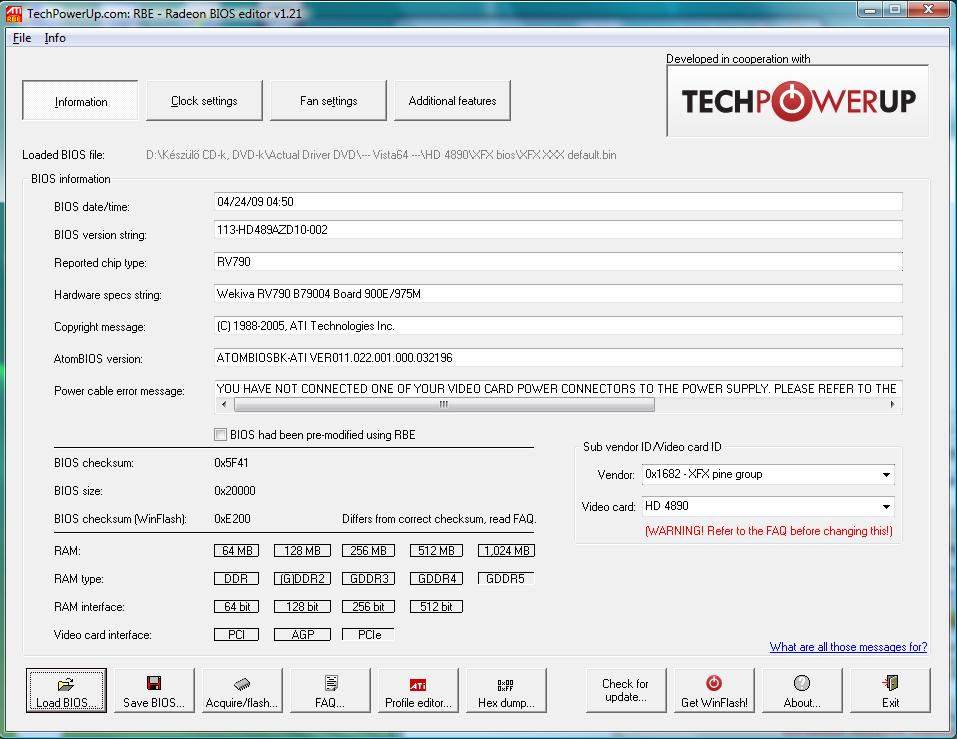Click 'Differs from correct checksum, read FAQ.' text
Screen dimensions: 957x739
tap(439, 519)
